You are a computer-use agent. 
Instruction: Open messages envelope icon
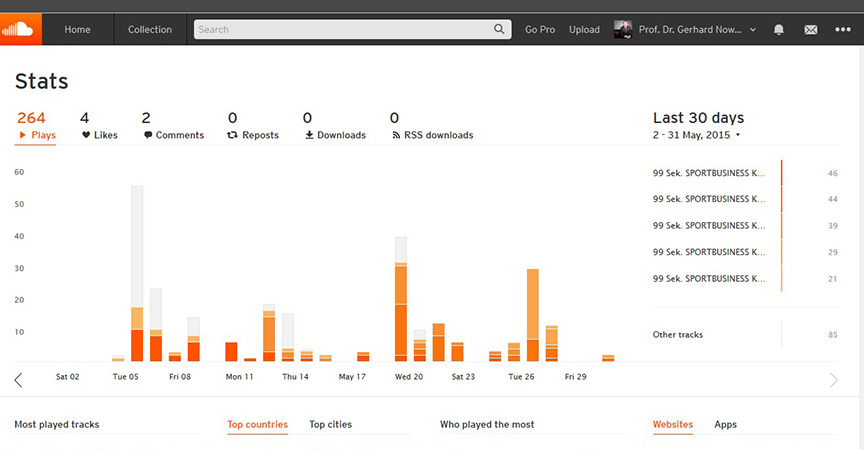point(811,30)
